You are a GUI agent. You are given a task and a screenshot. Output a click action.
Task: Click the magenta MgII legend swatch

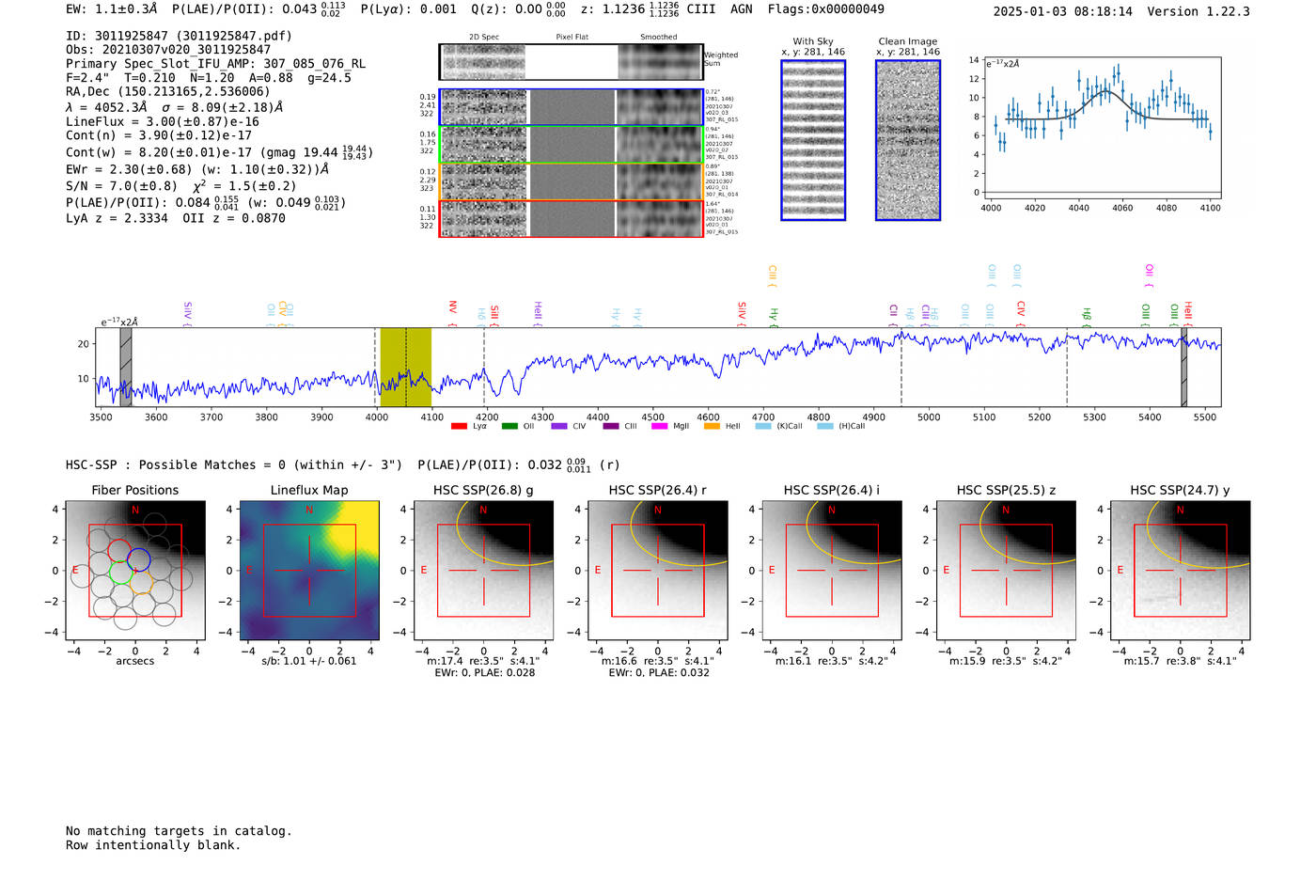click(x=660, y=426)
